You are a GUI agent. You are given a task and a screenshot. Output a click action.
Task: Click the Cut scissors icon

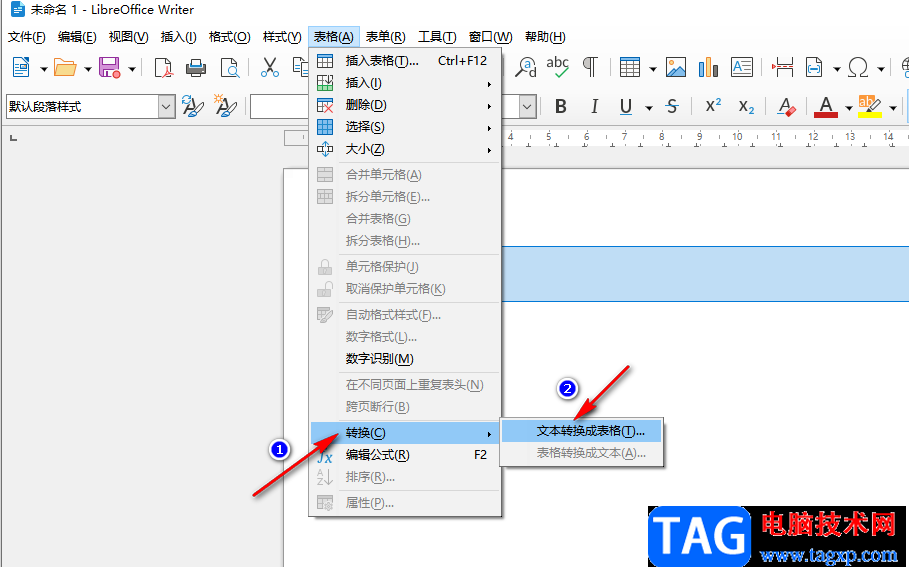(x=270, y=68)
